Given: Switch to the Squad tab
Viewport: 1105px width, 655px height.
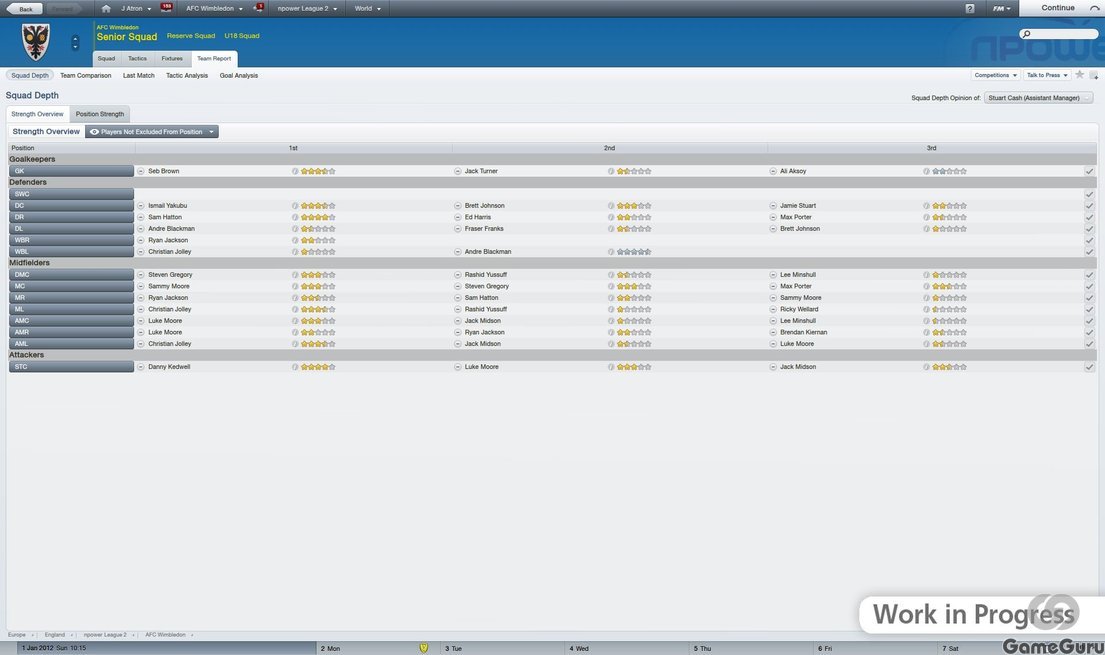Looking at the screenshot, I should (106, 59).
